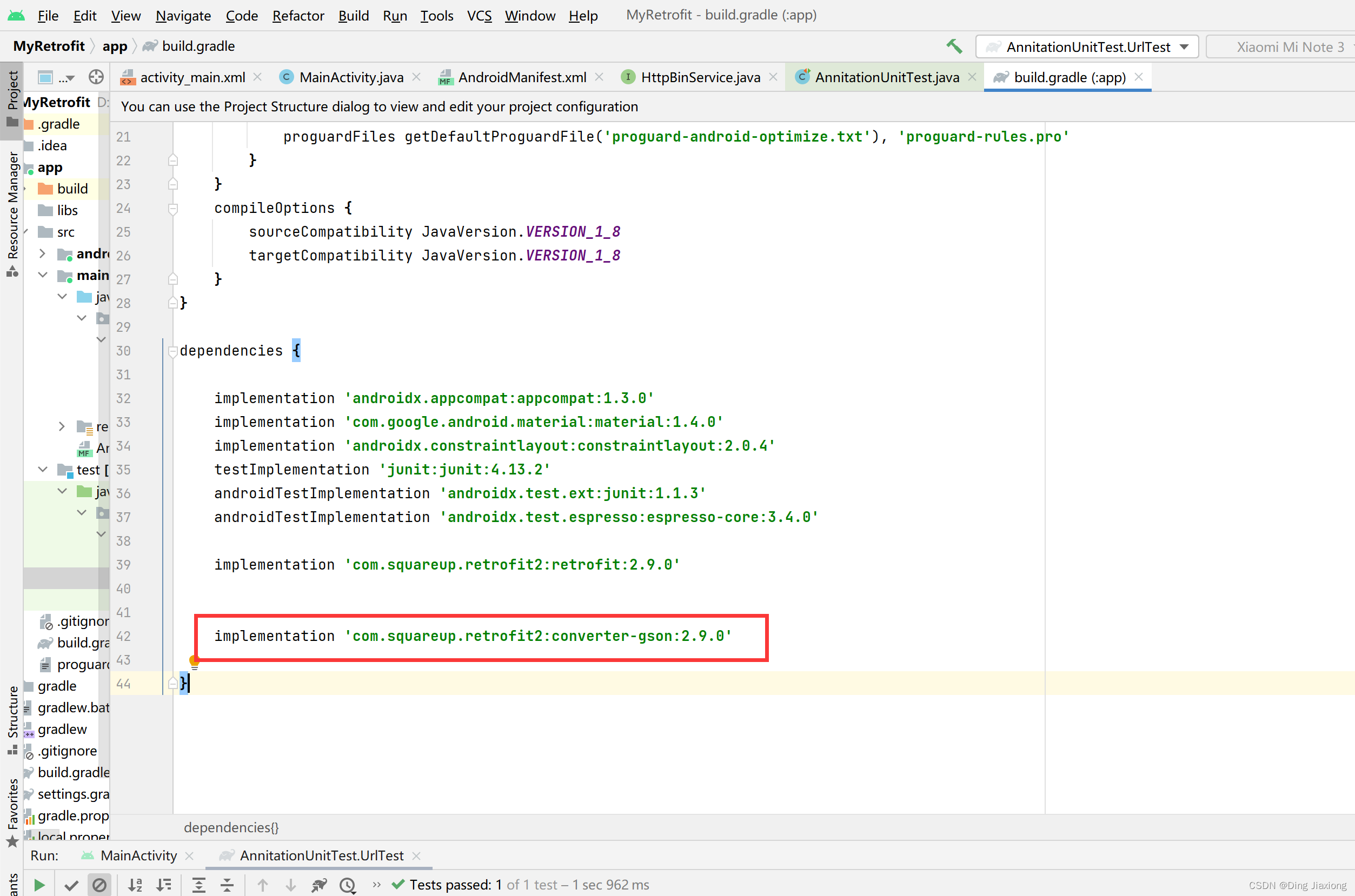Toggle Show Ignored tests icon

pyautogui.click(x=99, y=885)
